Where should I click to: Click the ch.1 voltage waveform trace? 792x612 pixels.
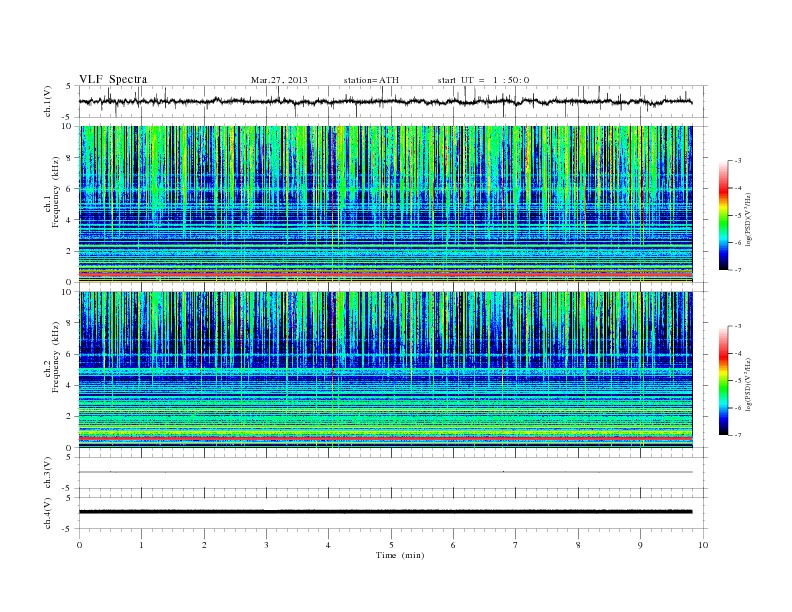[385, 101]
